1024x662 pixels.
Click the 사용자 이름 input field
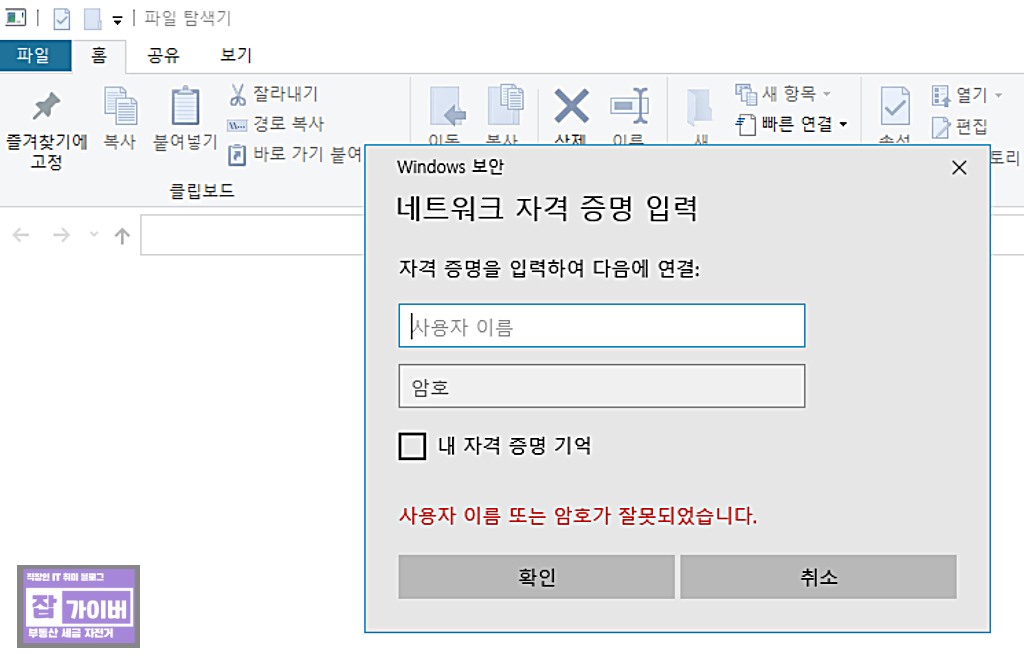pyautogui.click(x=602, y=325)
